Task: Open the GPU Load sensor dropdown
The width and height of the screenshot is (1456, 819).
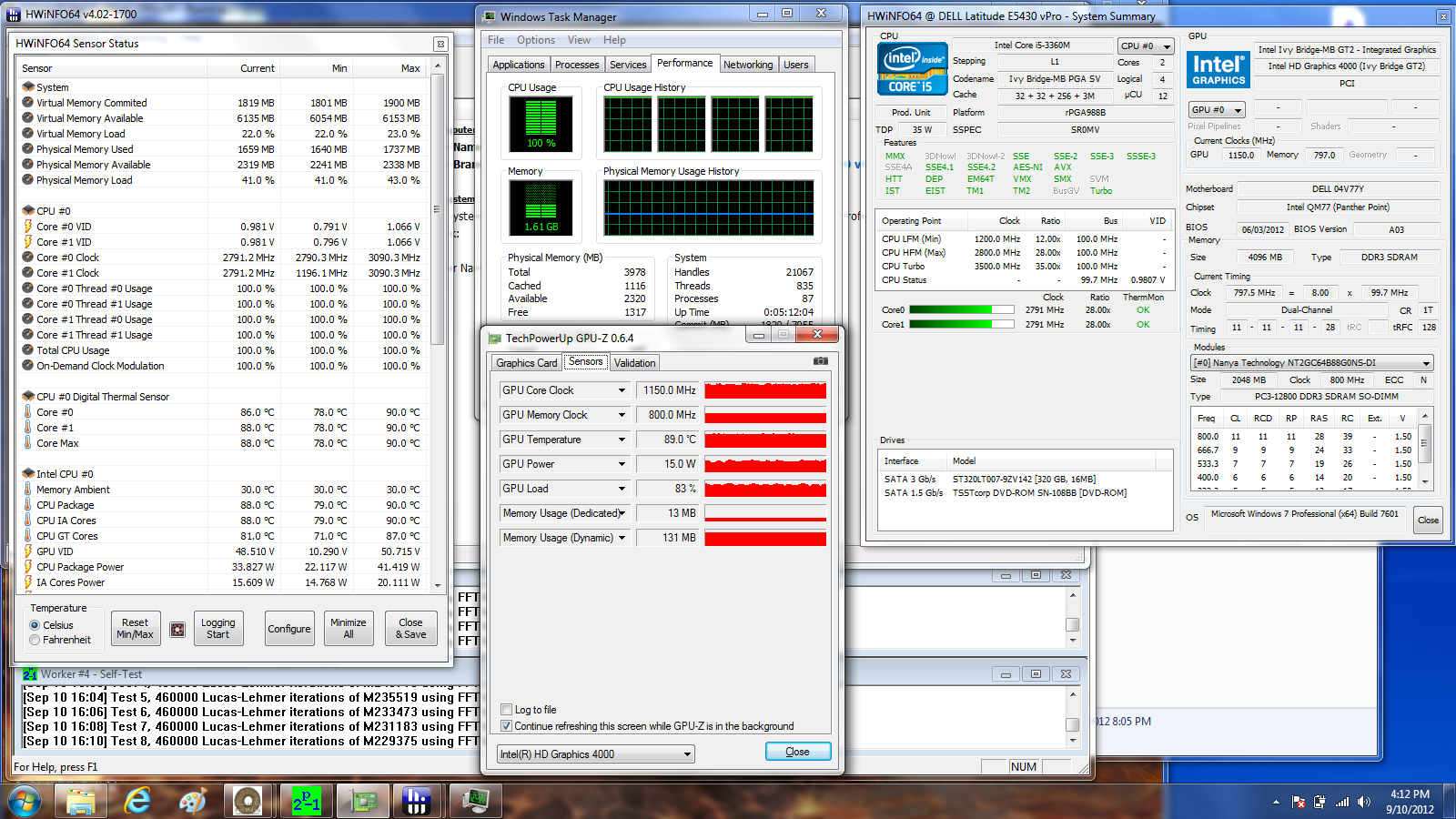Action: point(622,489)
